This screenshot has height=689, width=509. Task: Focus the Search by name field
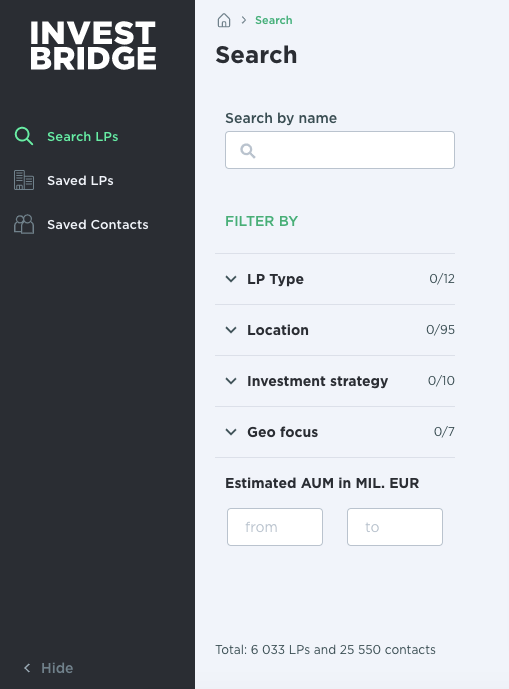(340, 150)
